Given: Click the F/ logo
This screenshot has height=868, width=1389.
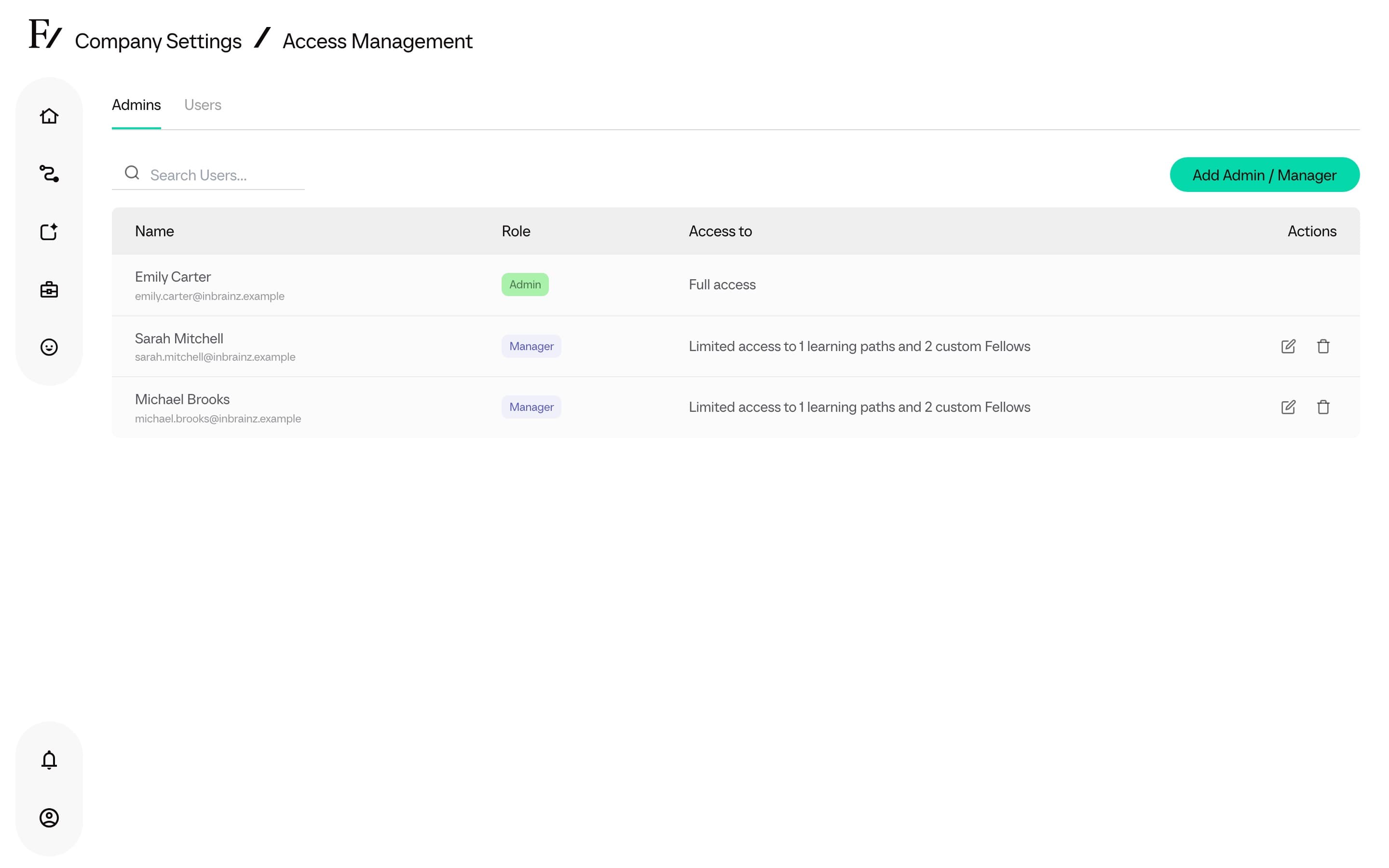Looking at the screenshot, I should [x=45, y=34].
